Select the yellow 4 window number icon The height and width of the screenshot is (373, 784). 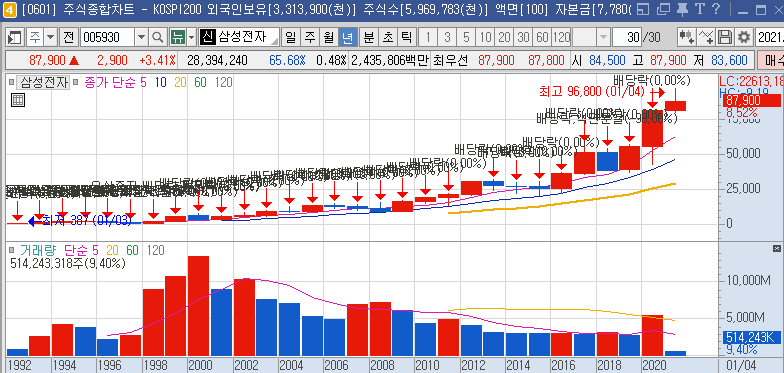pyautogui.click(x=10, y=9)
